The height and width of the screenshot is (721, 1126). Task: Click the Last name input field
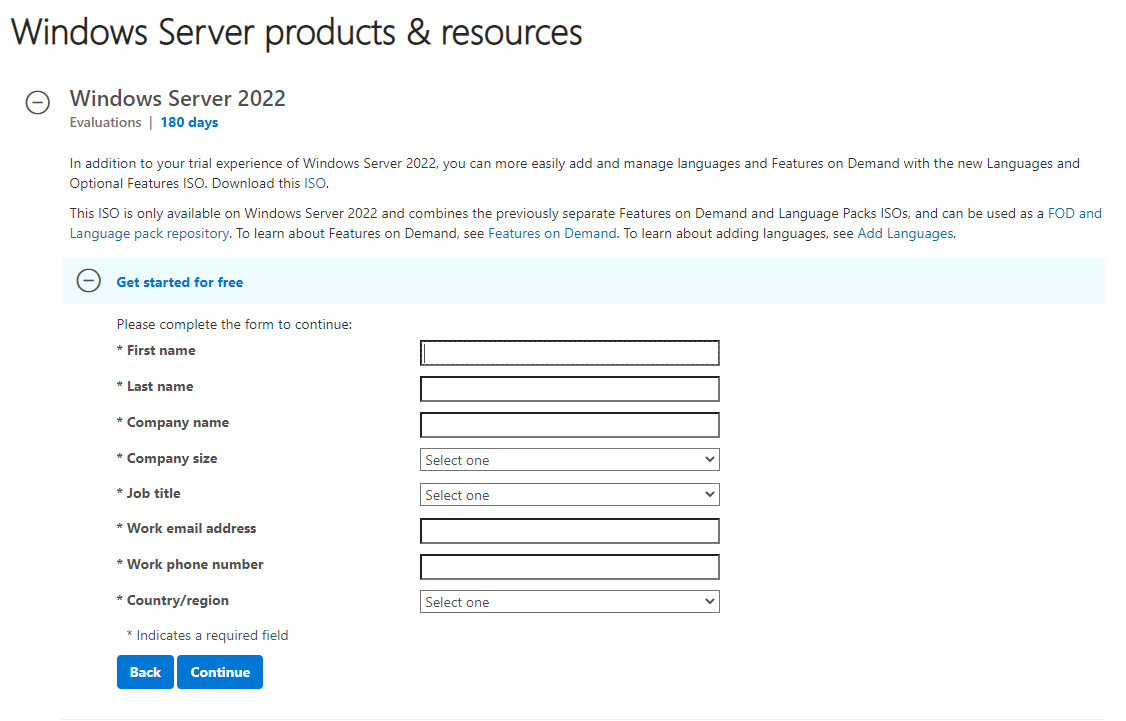click(x=569, y=389)
